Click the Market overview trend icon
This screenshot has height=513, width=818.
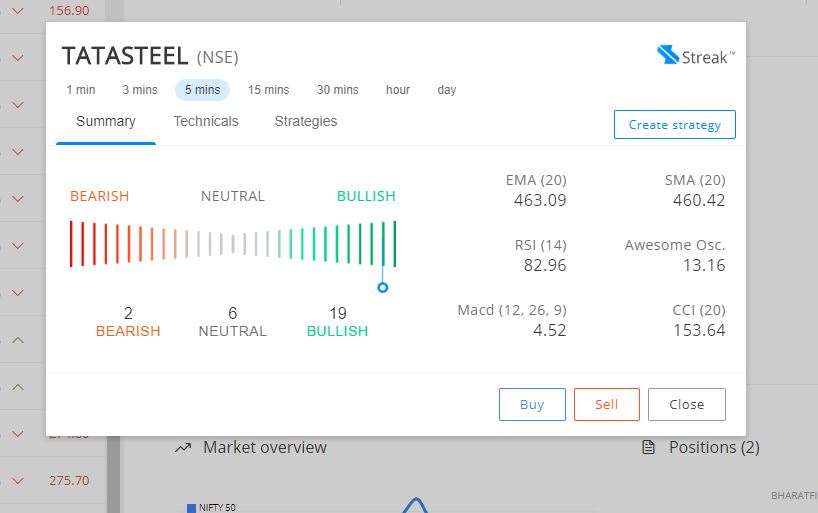[183, 448]
